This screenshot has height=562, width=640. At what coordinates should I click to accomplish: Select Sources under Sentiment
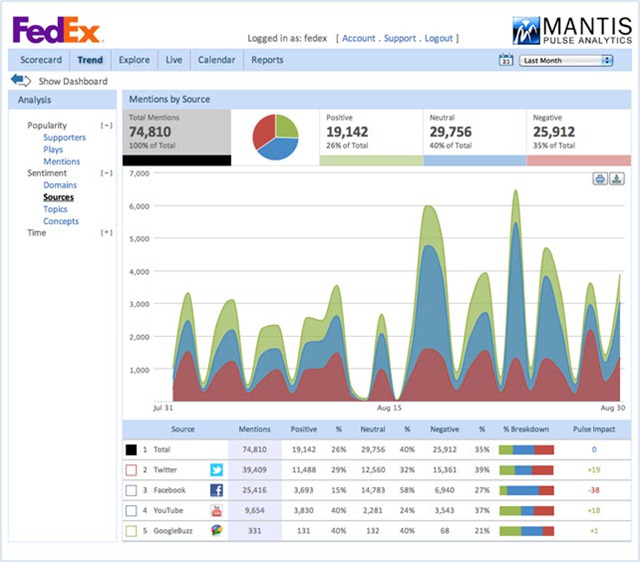tap(58, 197)
